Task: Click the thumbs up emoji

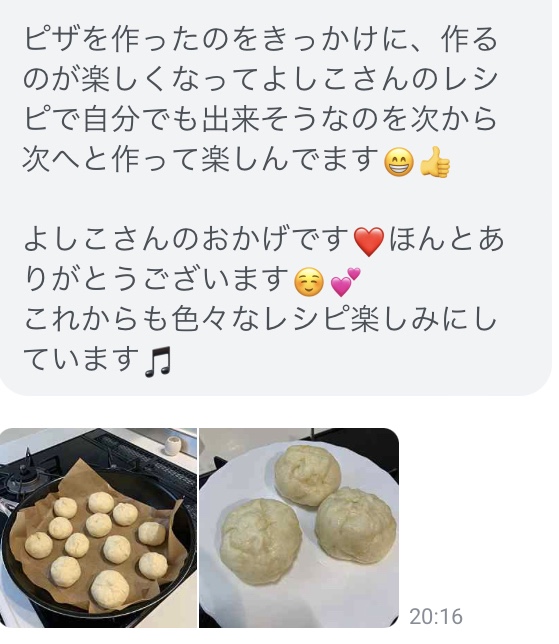Action: click(x=435, y=161)
